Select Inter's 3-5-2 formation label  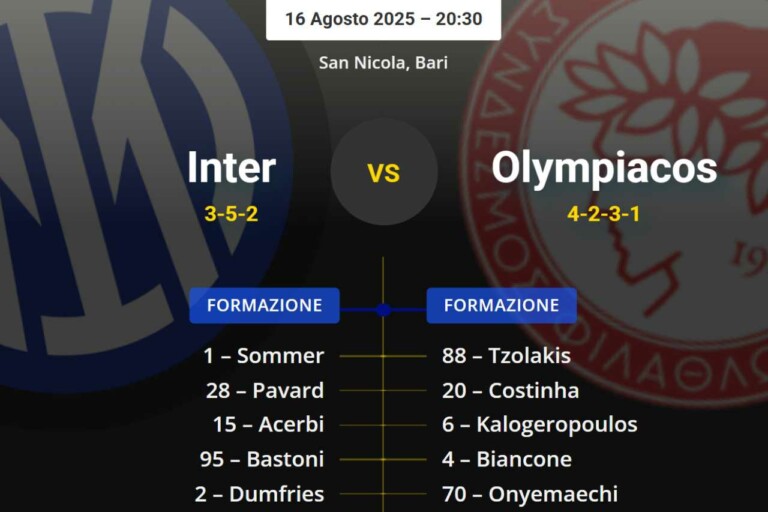(x=231, y=213)
